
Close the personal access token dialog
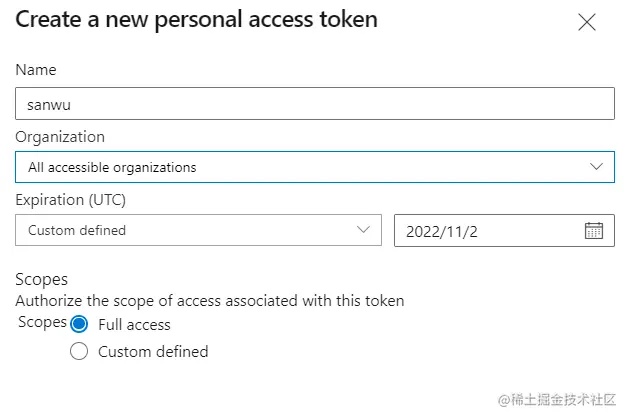coord(587,22)
